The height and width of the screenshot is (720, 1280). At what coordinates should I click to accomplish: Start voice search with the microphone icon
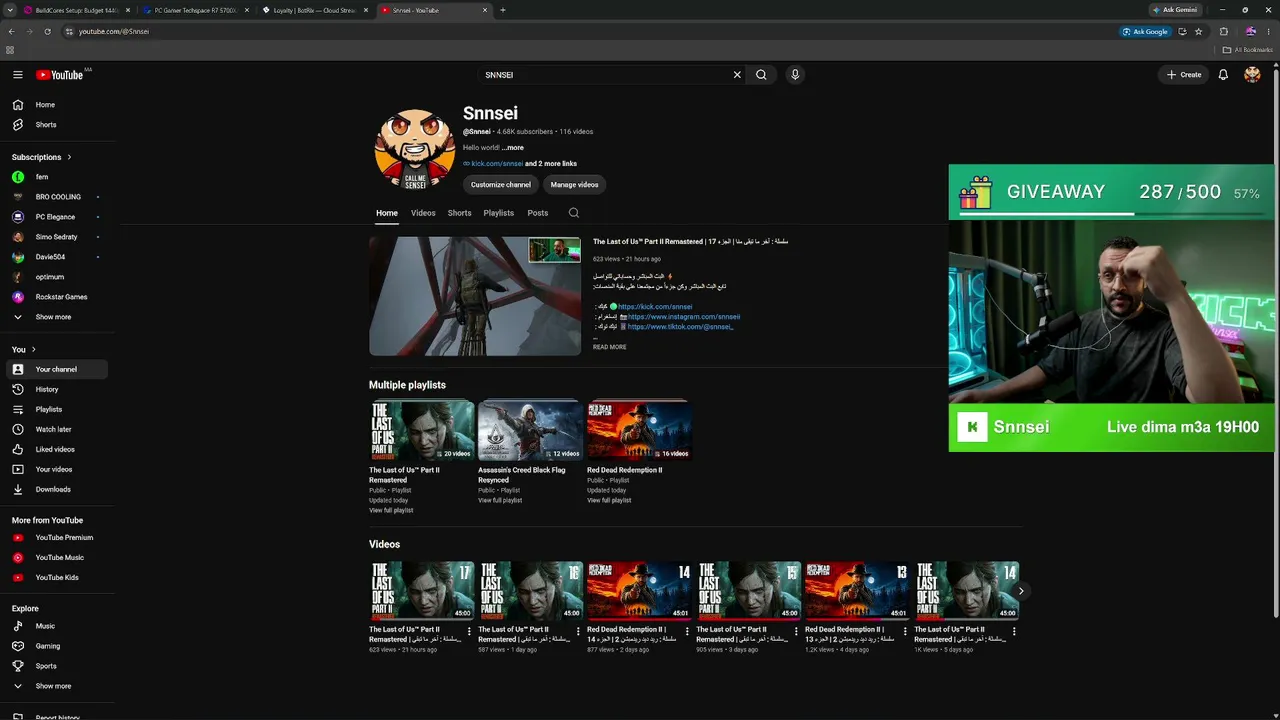(795, 75)
